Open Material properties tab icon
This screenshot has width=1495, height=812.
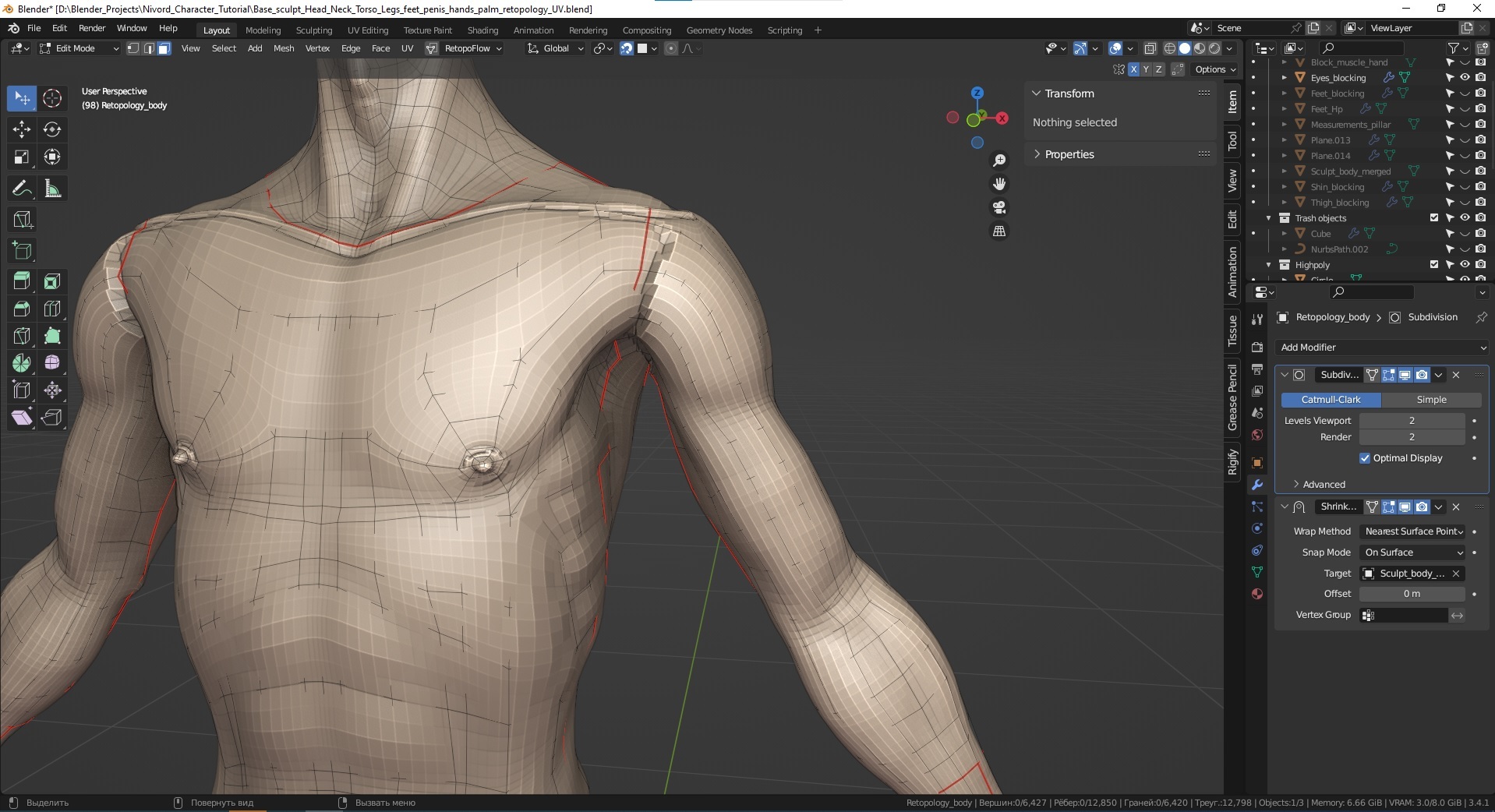tap(1256, 594)
